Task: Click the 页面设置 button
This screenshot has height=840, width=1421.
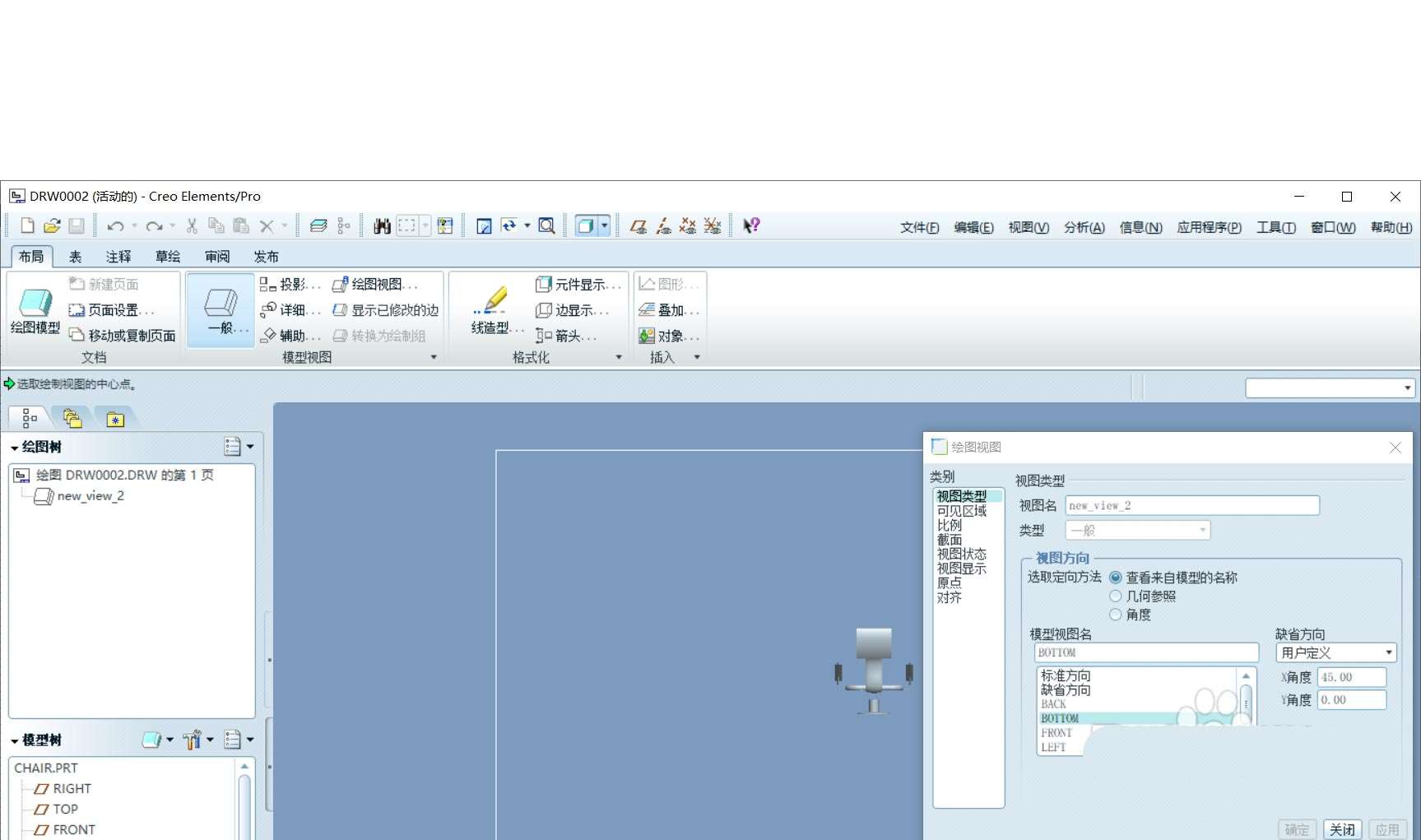Action: 112,310
